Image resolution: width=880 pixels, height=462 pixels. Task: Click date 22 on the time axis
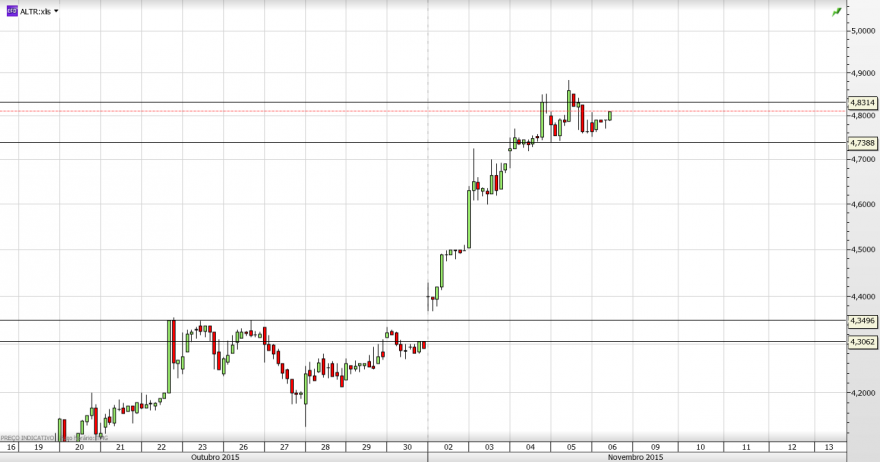[162, 447]
